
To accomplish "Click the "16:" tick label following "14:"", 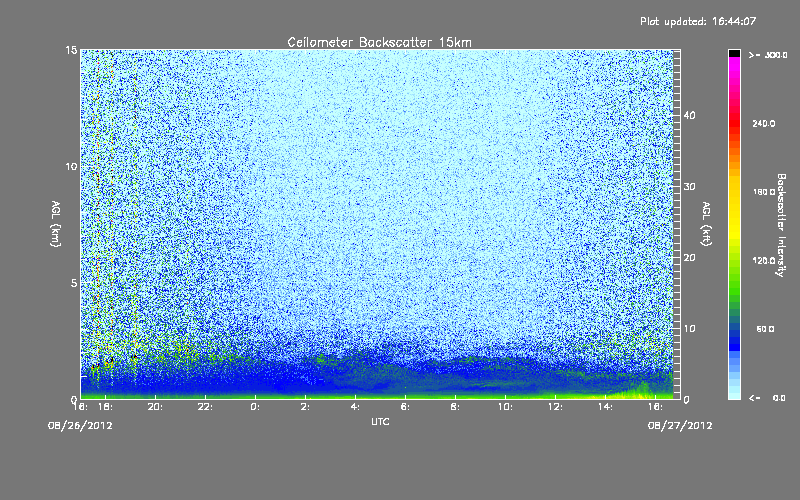I will [x=655, y=407].
